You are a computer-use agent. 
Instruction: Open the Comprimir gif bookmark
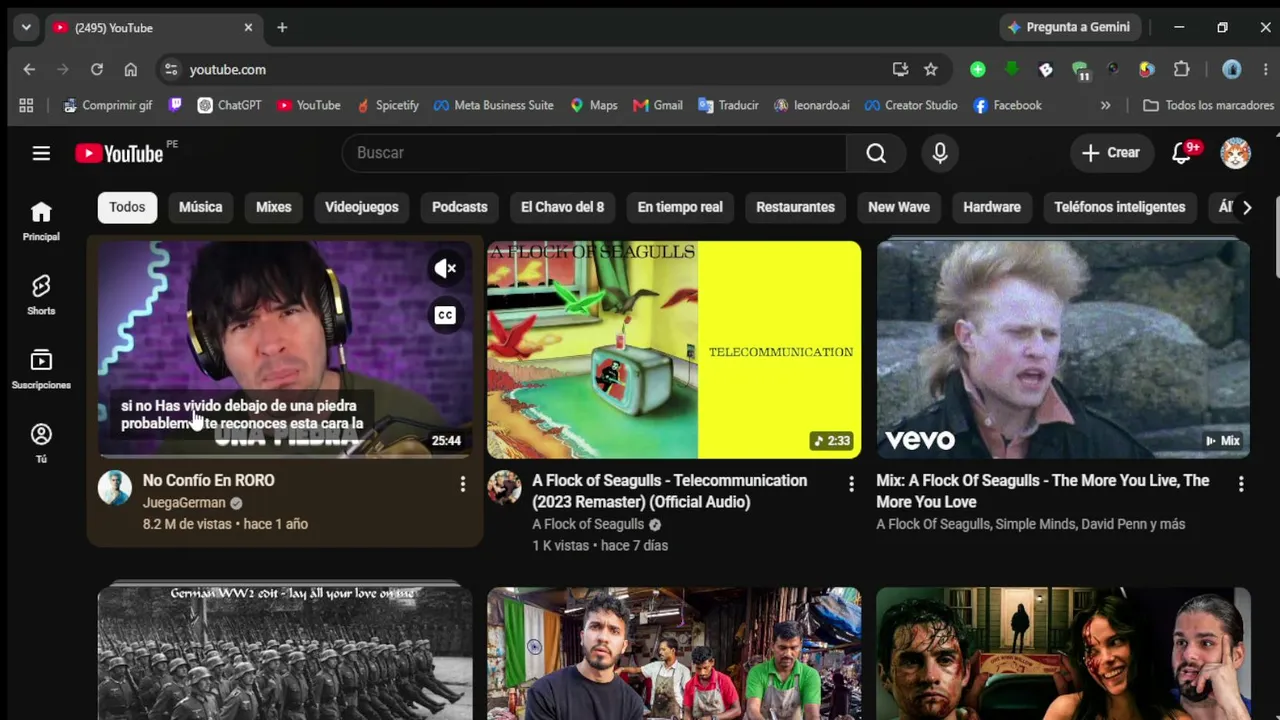[x=108, y=105]
